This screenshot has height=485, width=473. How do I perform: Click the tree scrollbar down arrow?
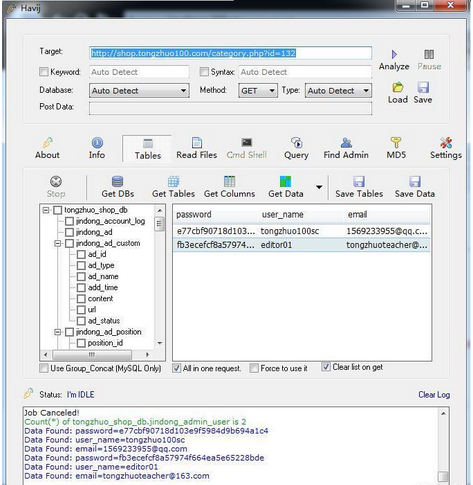[159, 343]
